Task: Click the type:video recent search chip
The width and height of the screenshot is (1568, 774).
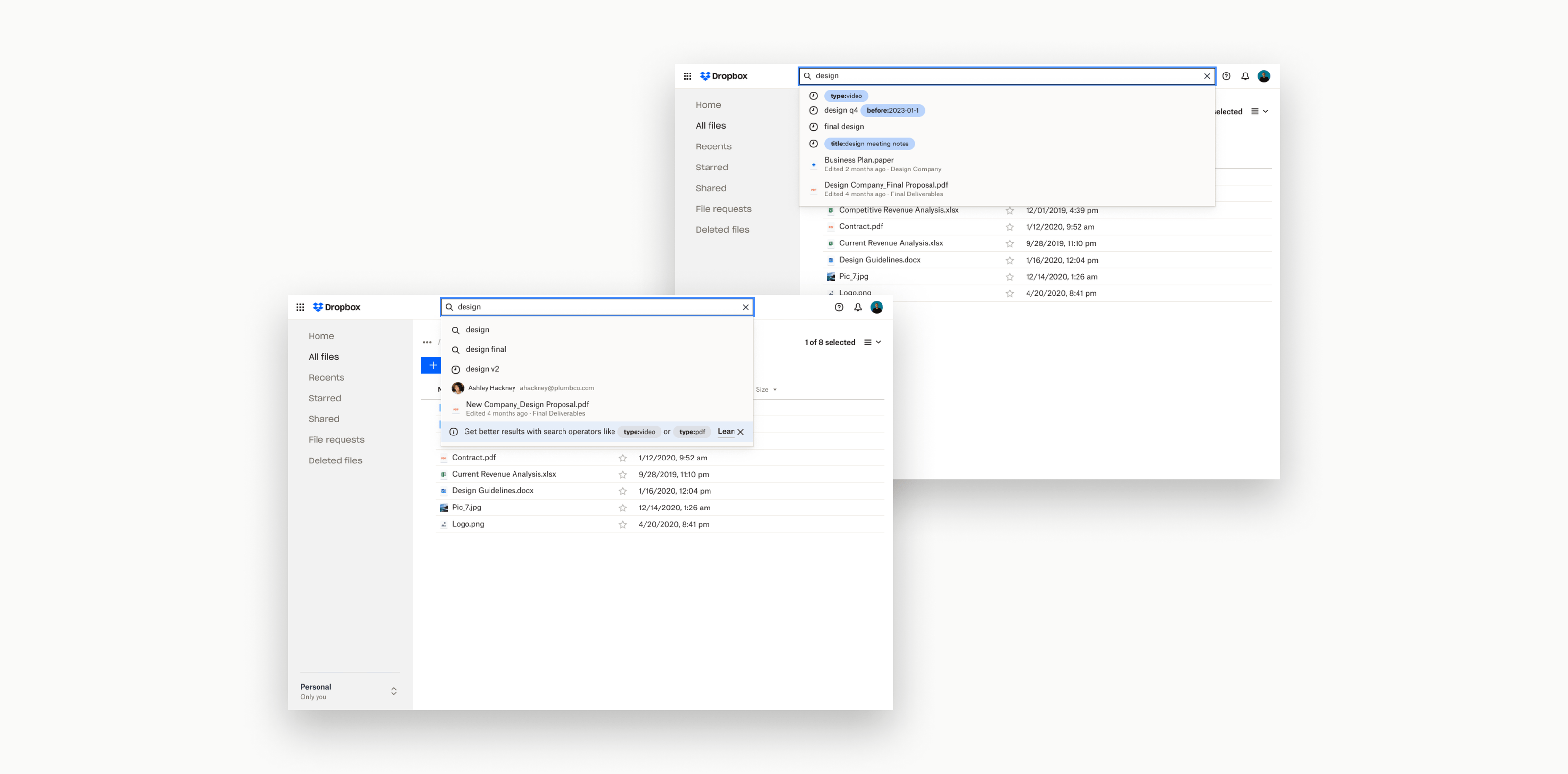Action: pos(845,96)
